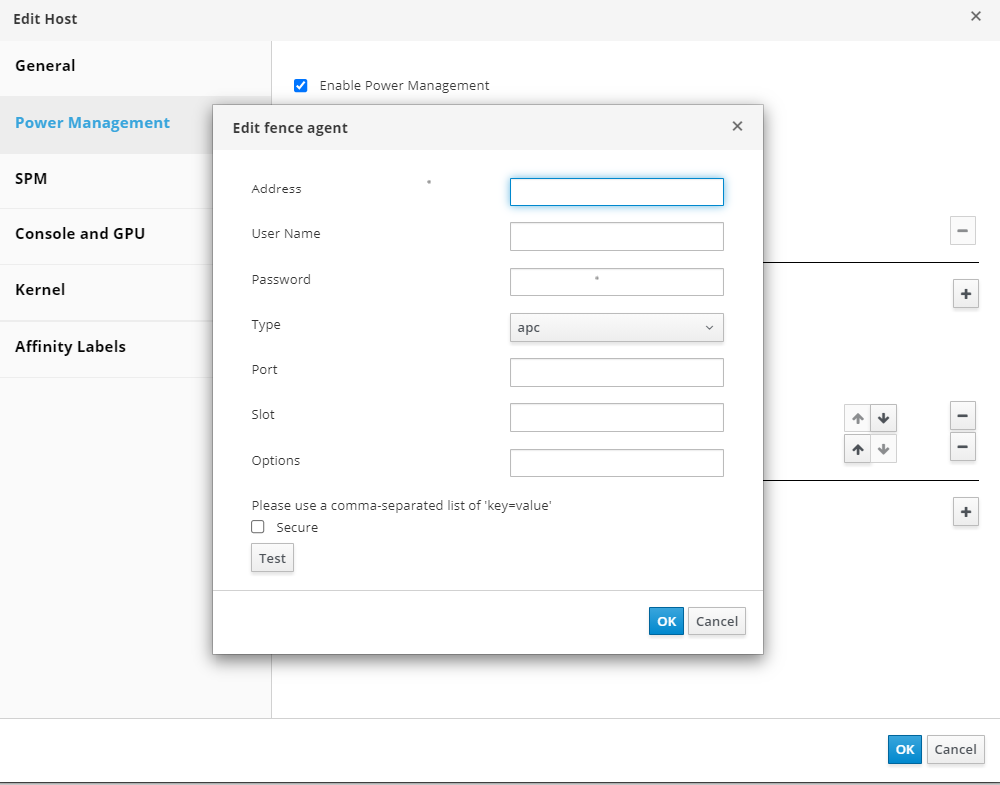Remove the first agent row beside the arrows
Image resolution: width=1000 pixels, height=785 pixels.
(962, 415)
